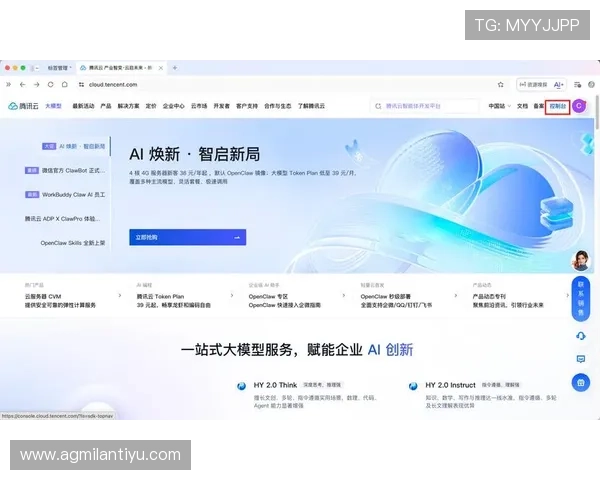
Task: Open the 云市场 nav item
Action: pos(199,106)
